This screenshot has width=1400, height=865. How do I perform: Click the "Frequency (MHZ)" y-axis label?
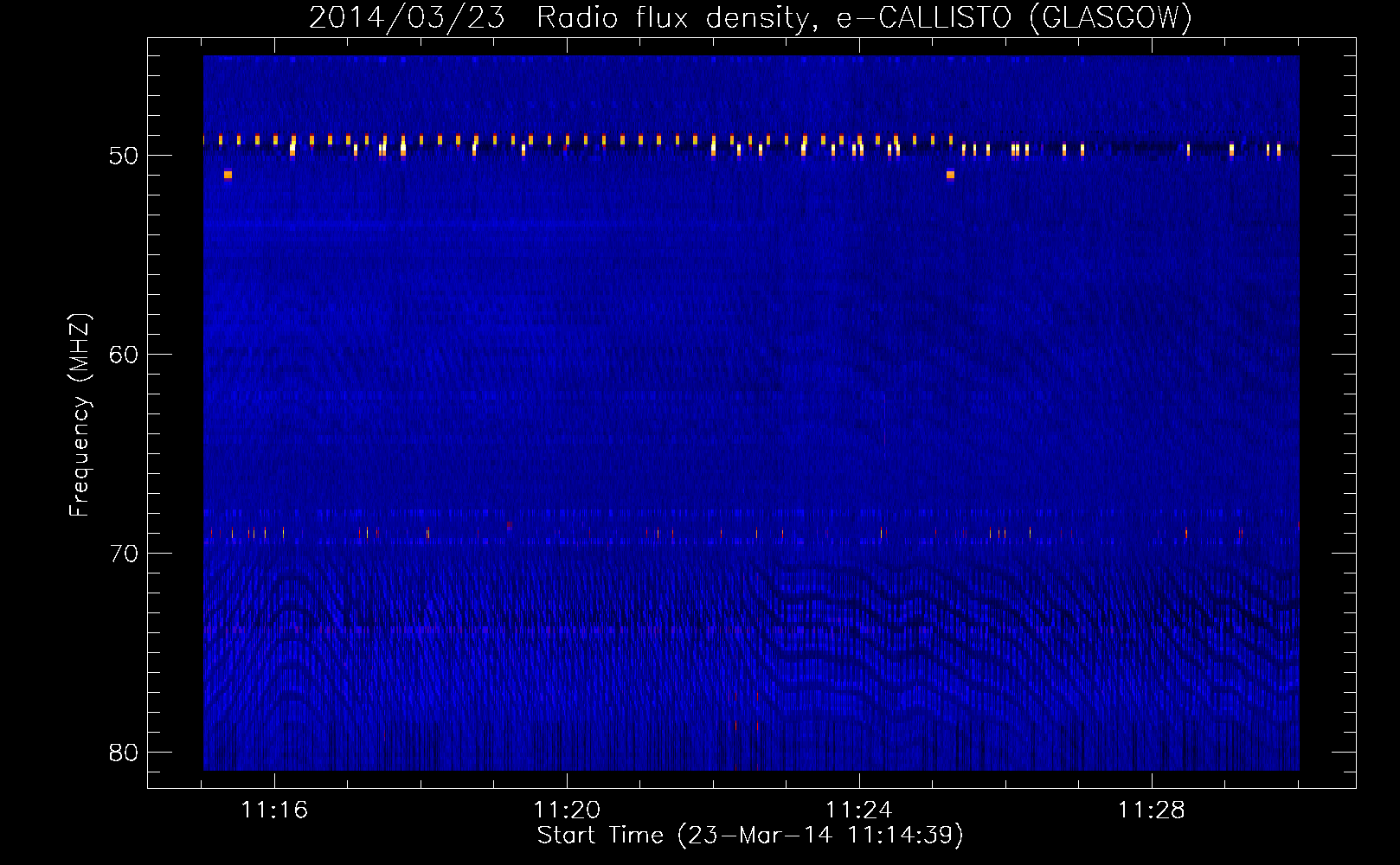[79, 415]
